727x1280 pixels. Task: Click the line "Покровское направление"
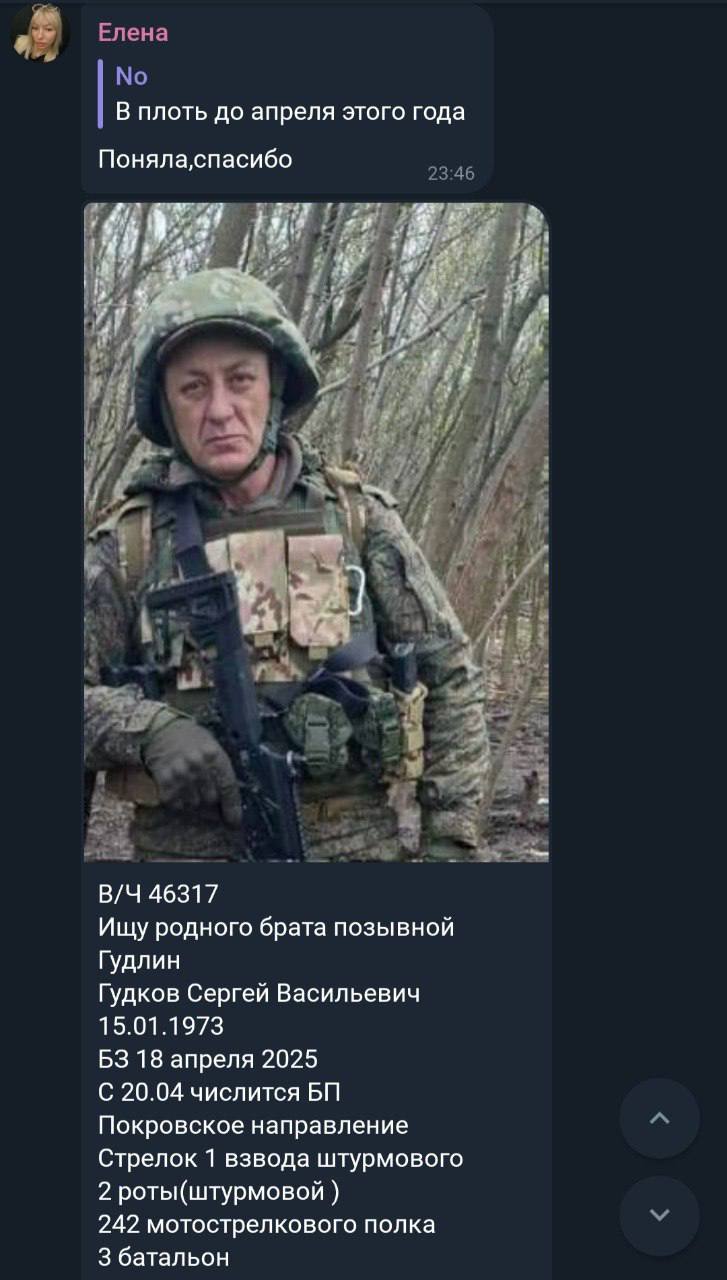coord(253,1125)
